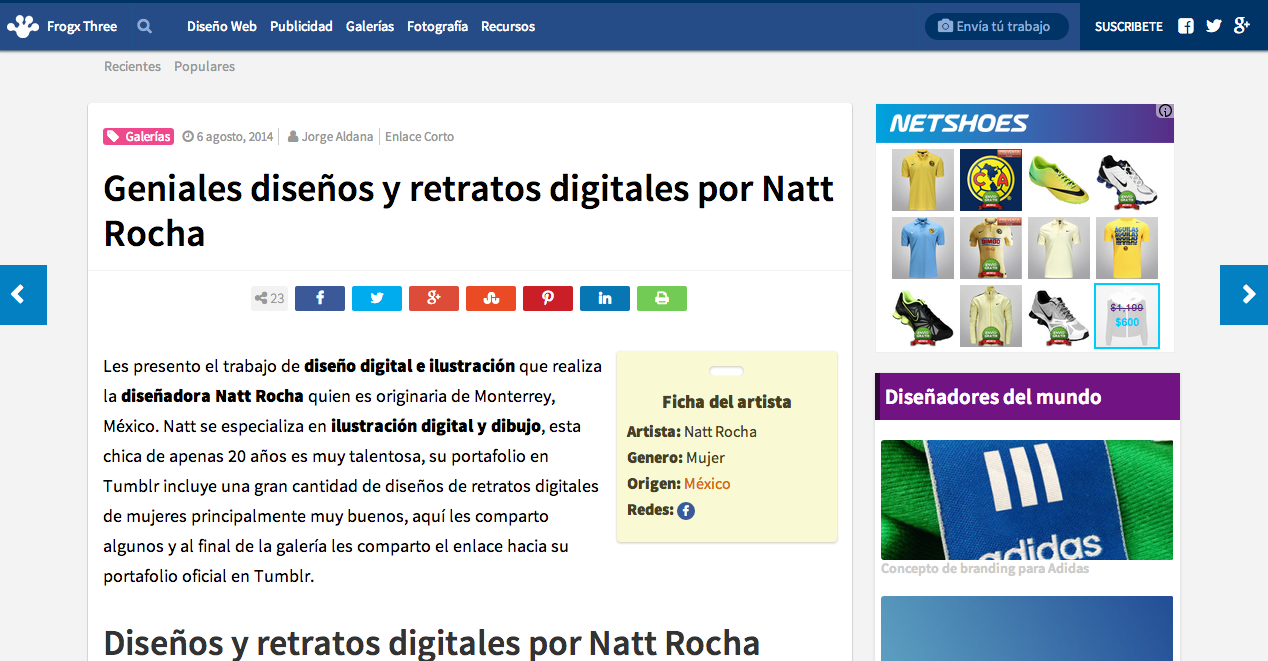Screen dimensions: 1268x661
Task: Share article on Google Plus button
Action: [434, 298]
